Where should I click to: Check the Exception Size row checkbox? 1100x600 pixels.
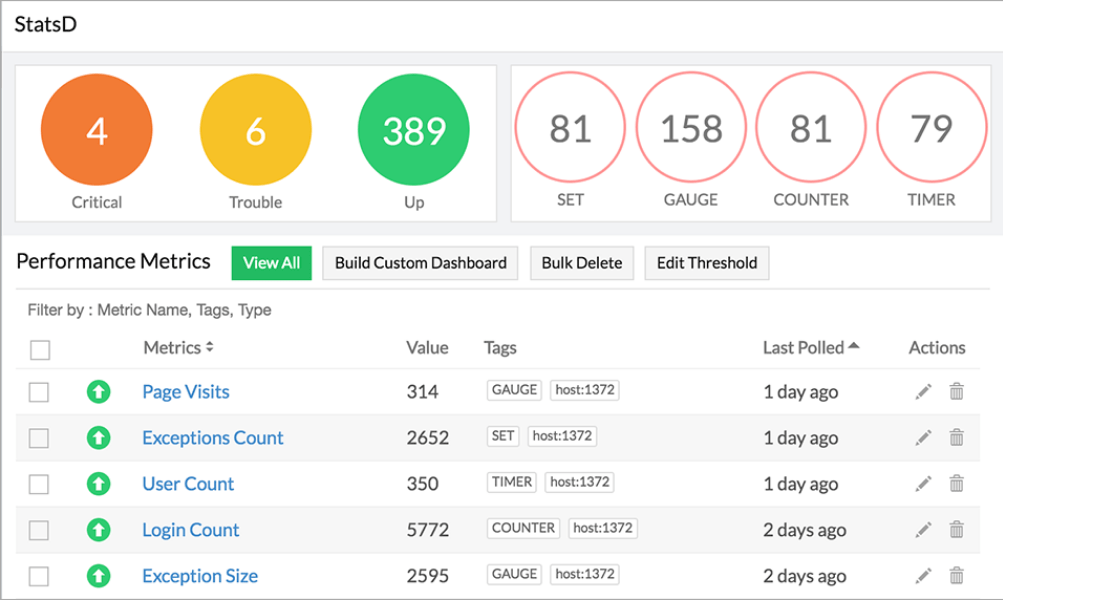pyautogui.click(x=39, y=577)
